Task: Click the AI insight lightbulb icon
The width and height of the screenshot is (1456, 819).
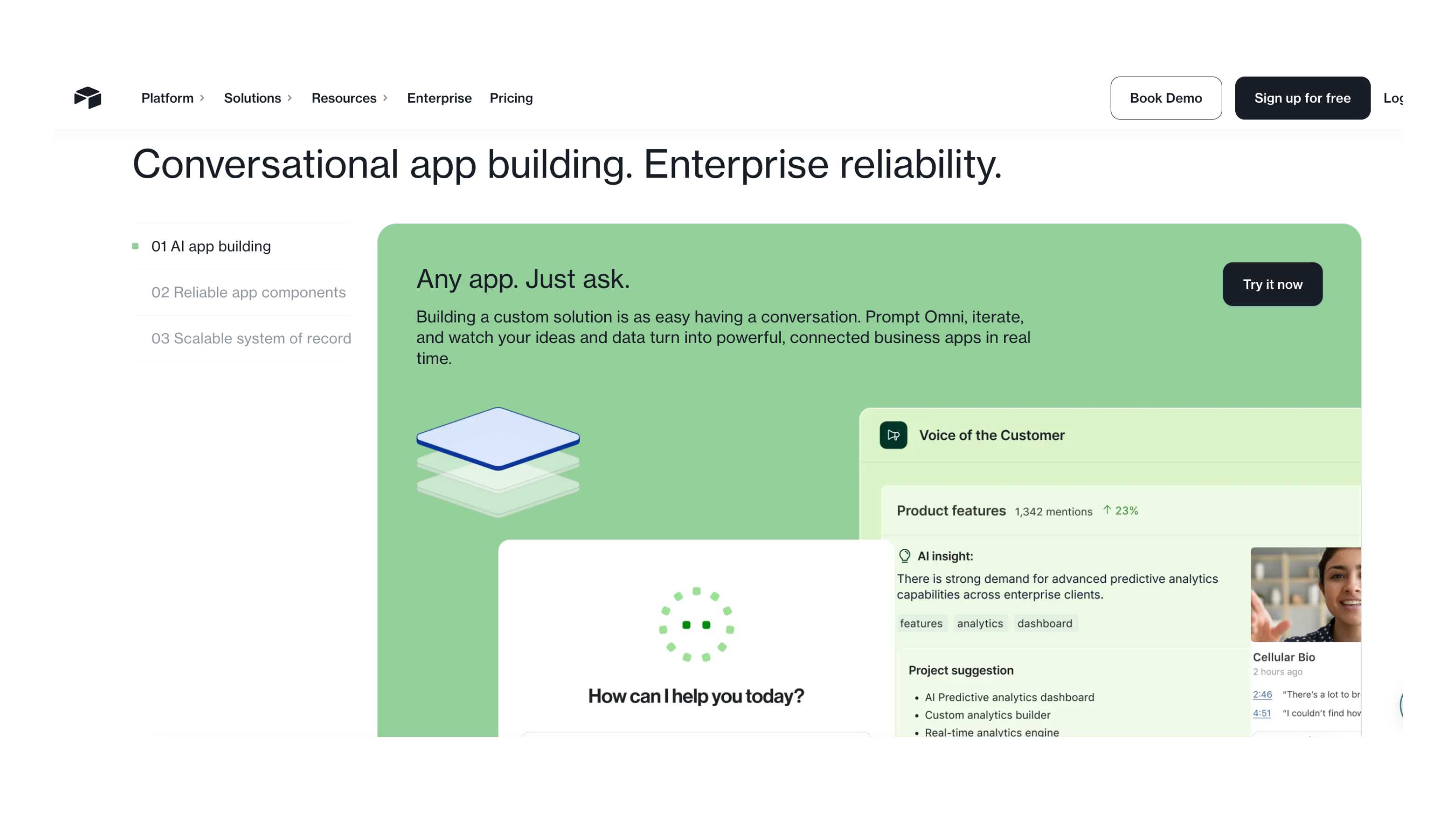Action: point(904,556)
